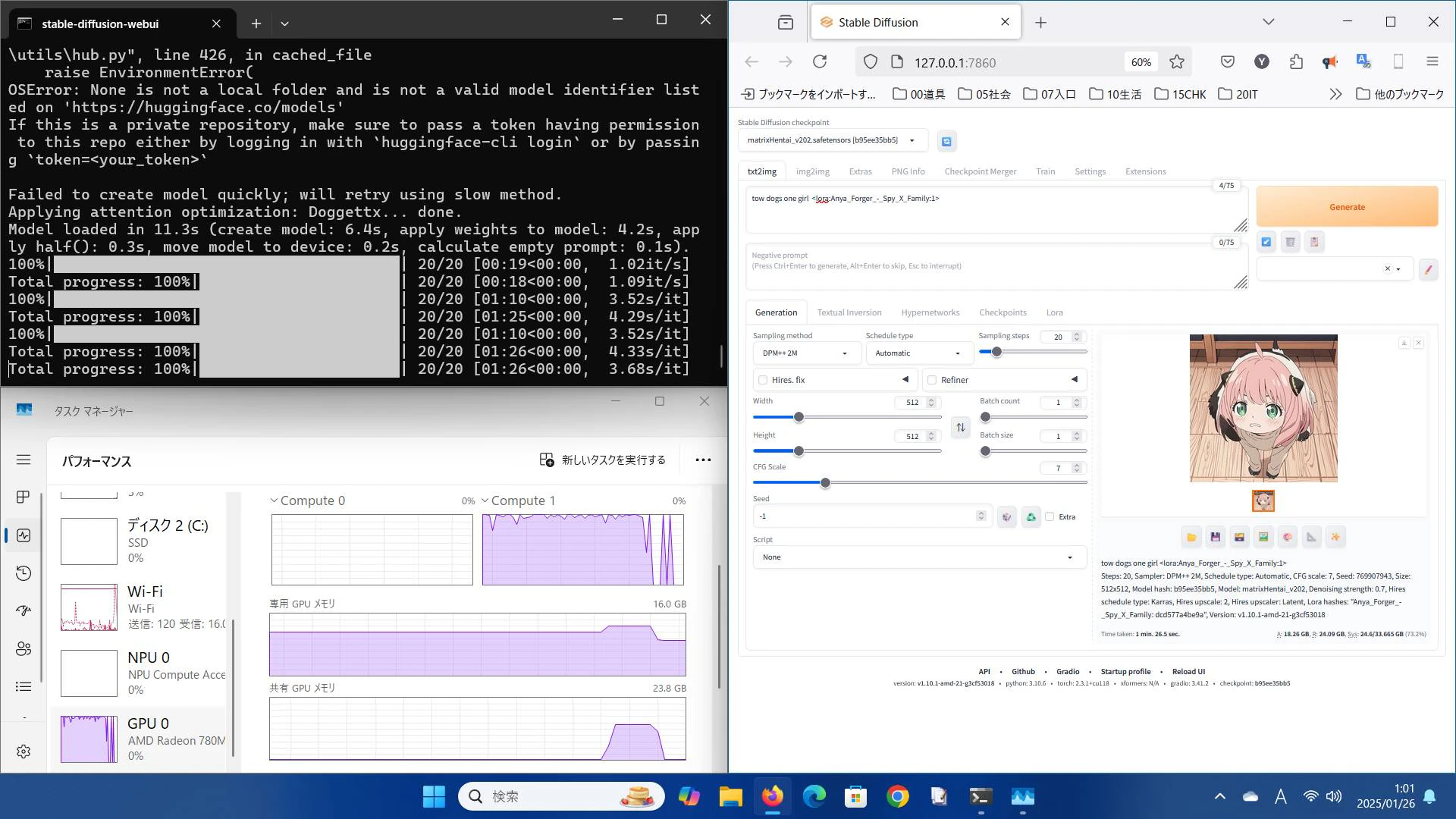
Task: Reuse last seed with recycle button
Action: (1031, 517)
